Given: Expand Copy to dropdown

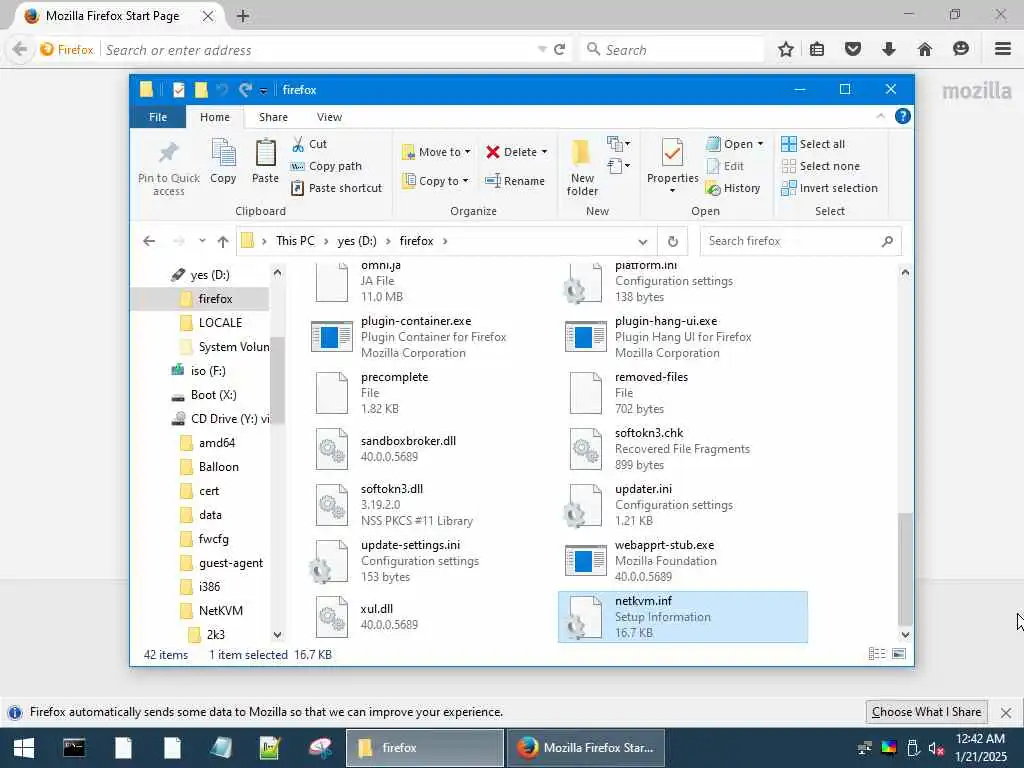Looking at the screenshot, I should pos(466,181).
